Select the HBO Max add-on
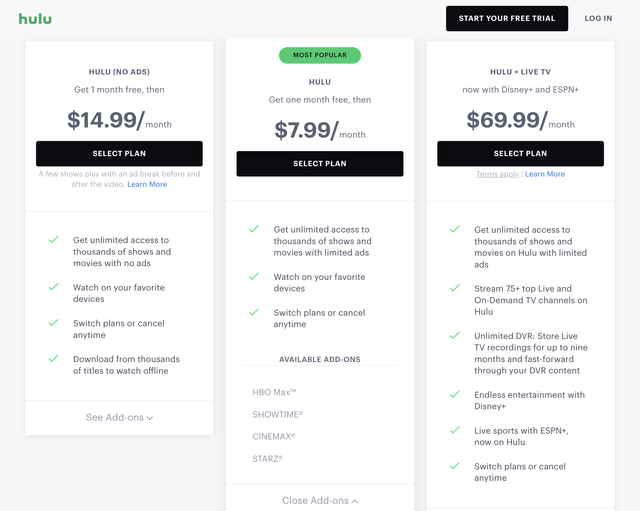 tap(274, 392)
